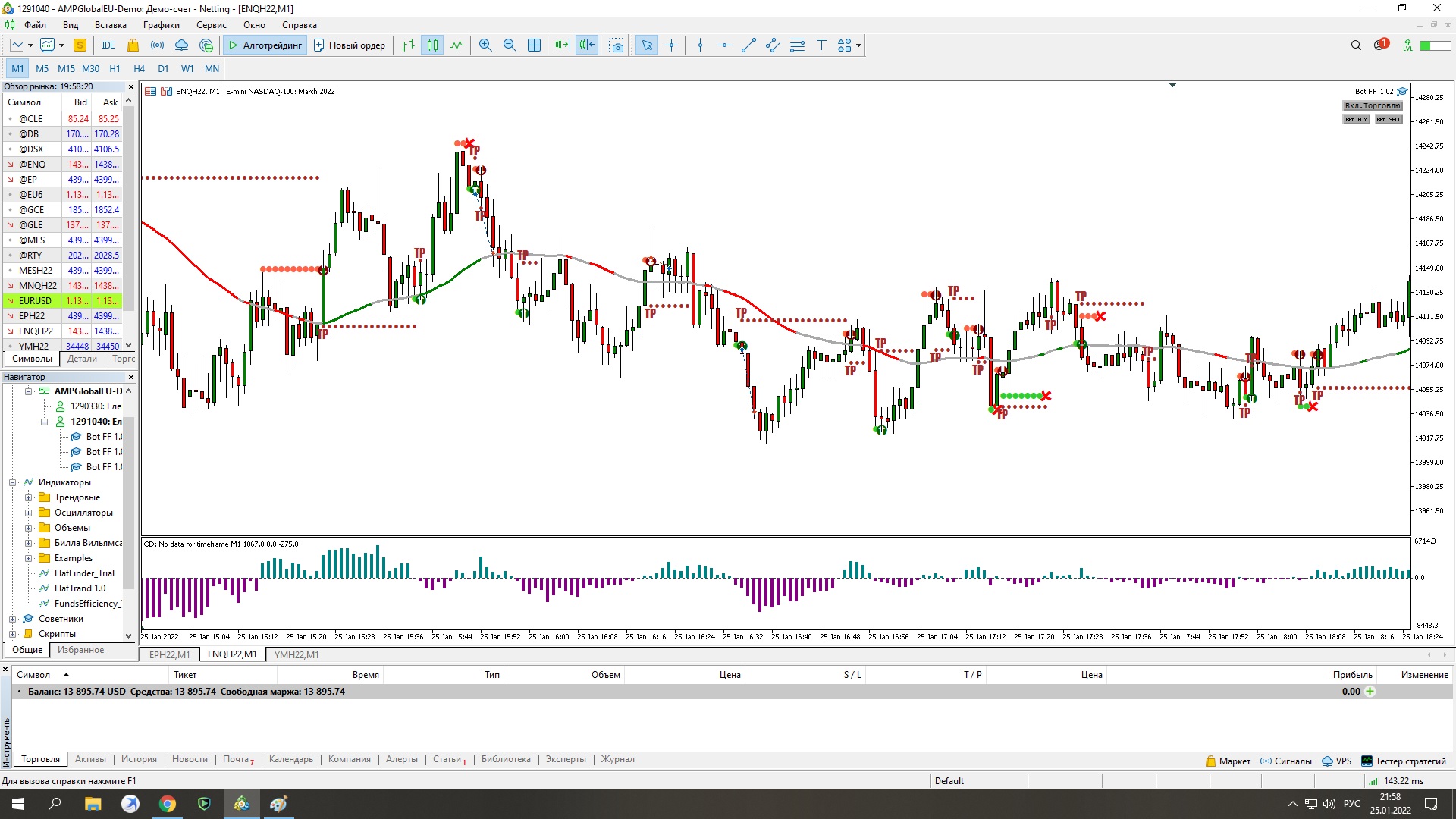Screen dimensions: 1456x819
Task: Take a chart screenshot with camera icon
Action: point(617,45)
